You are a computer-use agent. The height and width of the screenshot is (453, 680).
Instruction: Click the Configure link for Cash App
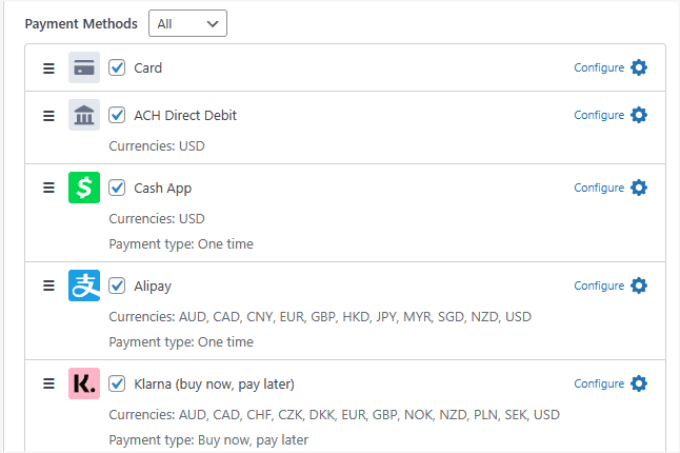599,188
